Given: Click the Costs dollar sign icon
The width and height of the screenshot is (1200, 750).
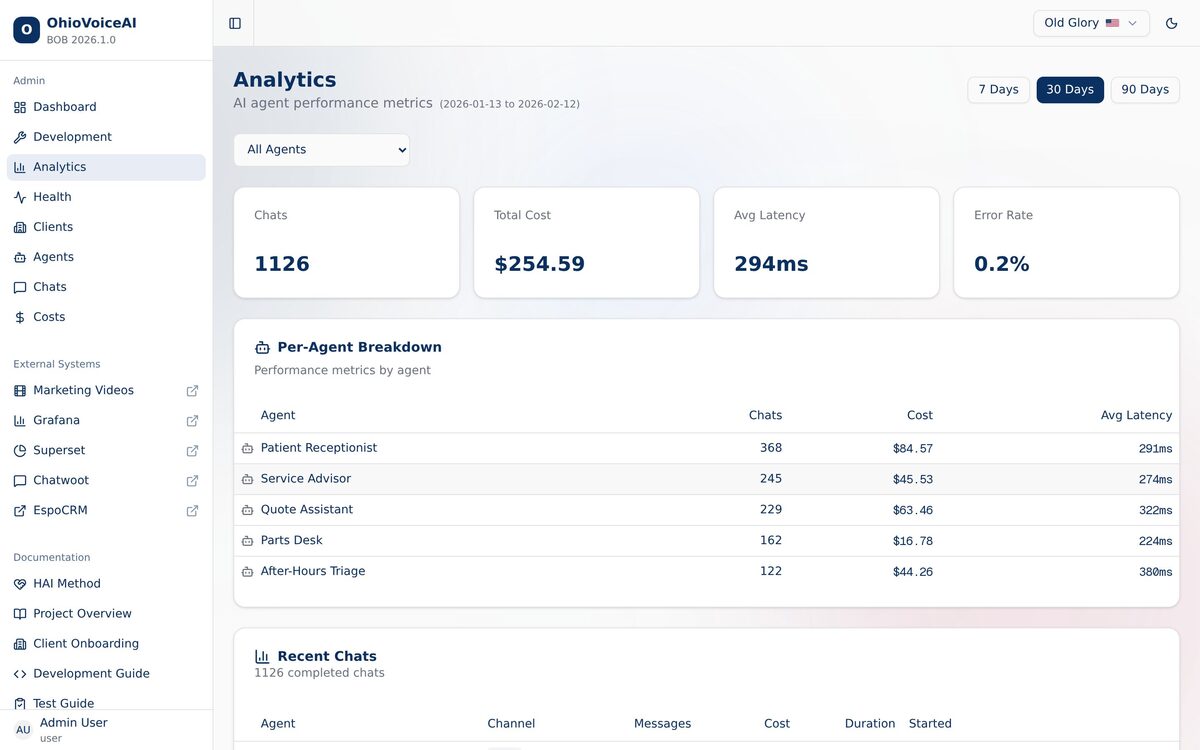Looking at the screenshot, I should click(x=20, y=317).
